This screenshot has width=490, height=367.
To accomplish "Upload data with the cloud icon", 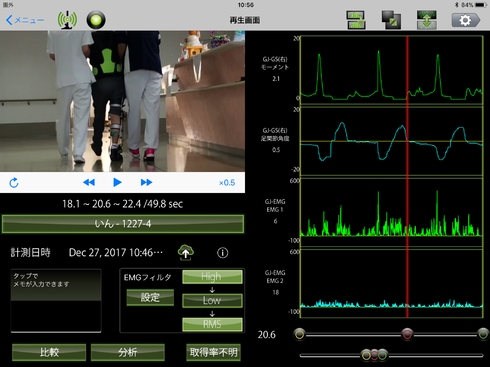I will click(186, 253).
